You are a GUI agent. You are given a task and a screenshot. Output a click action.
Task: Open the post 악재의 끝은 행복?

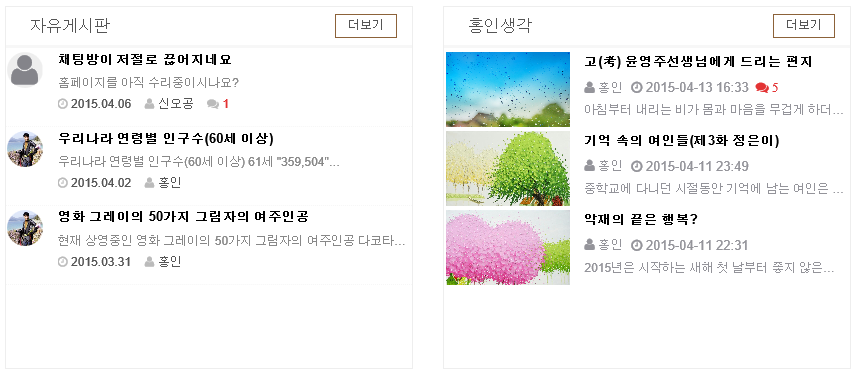tap(641, 220)
